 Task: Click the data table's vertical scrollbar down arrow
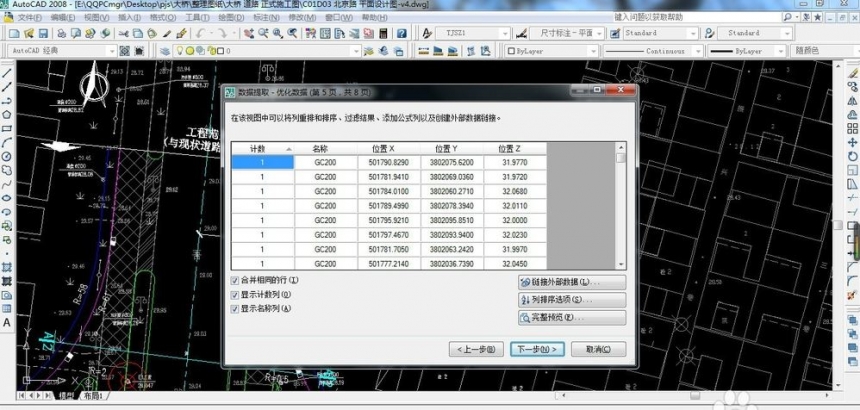click(x=621, y=264)
